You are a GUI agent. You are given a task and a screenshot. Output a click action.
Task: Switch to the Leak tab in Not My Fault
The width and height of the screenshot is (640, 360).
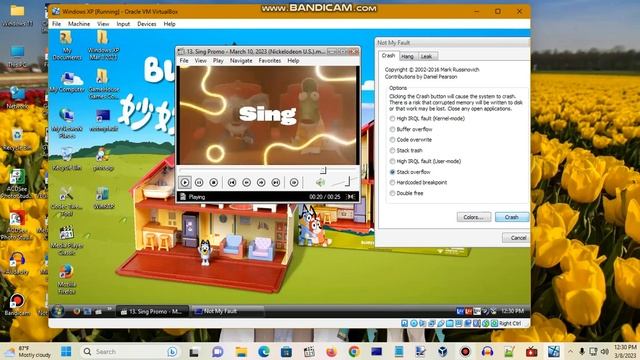[427, 56]
